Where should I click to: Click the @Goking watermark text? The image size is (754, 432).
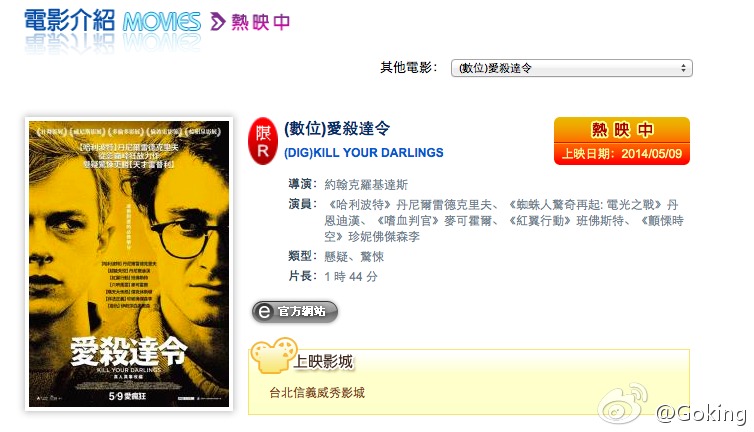tap(701, 414)
